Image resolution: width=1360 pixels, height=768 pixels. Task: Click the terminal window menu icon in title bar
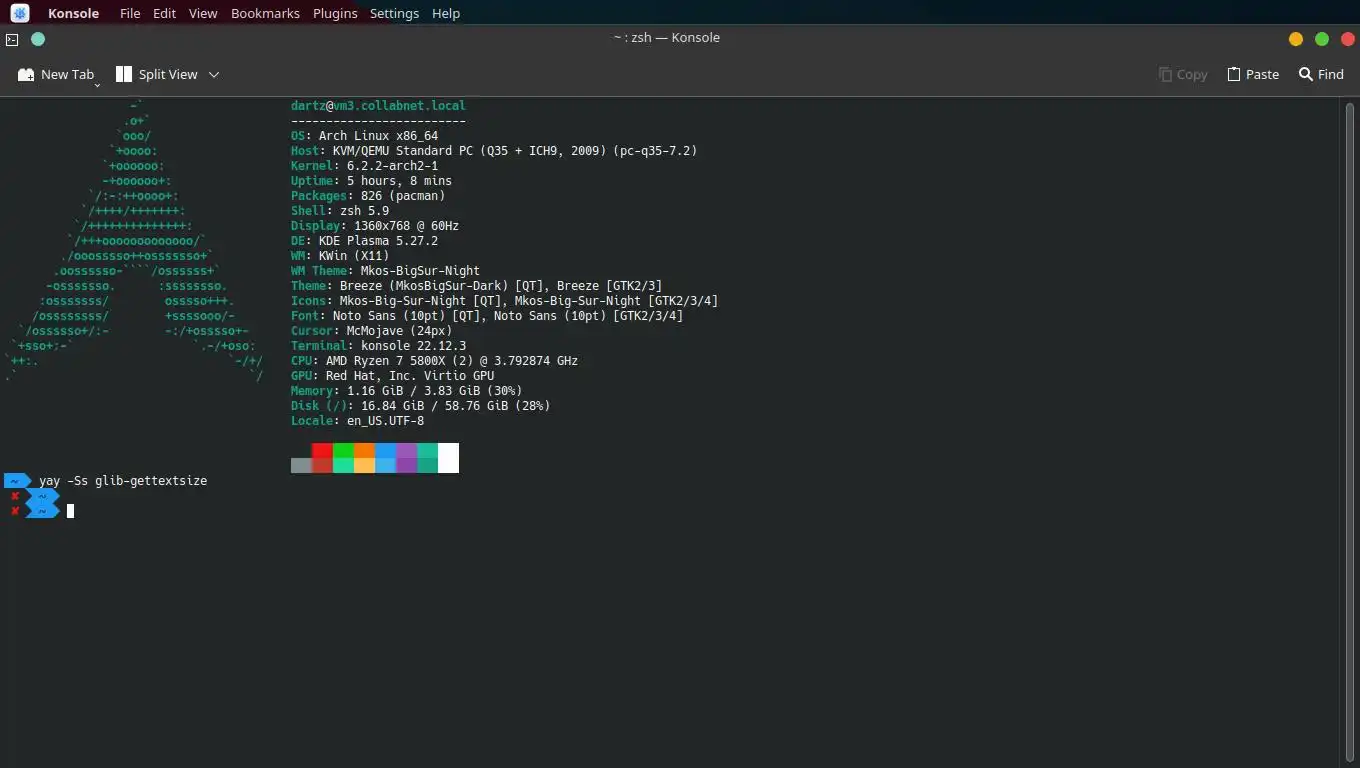pos(12,39)
